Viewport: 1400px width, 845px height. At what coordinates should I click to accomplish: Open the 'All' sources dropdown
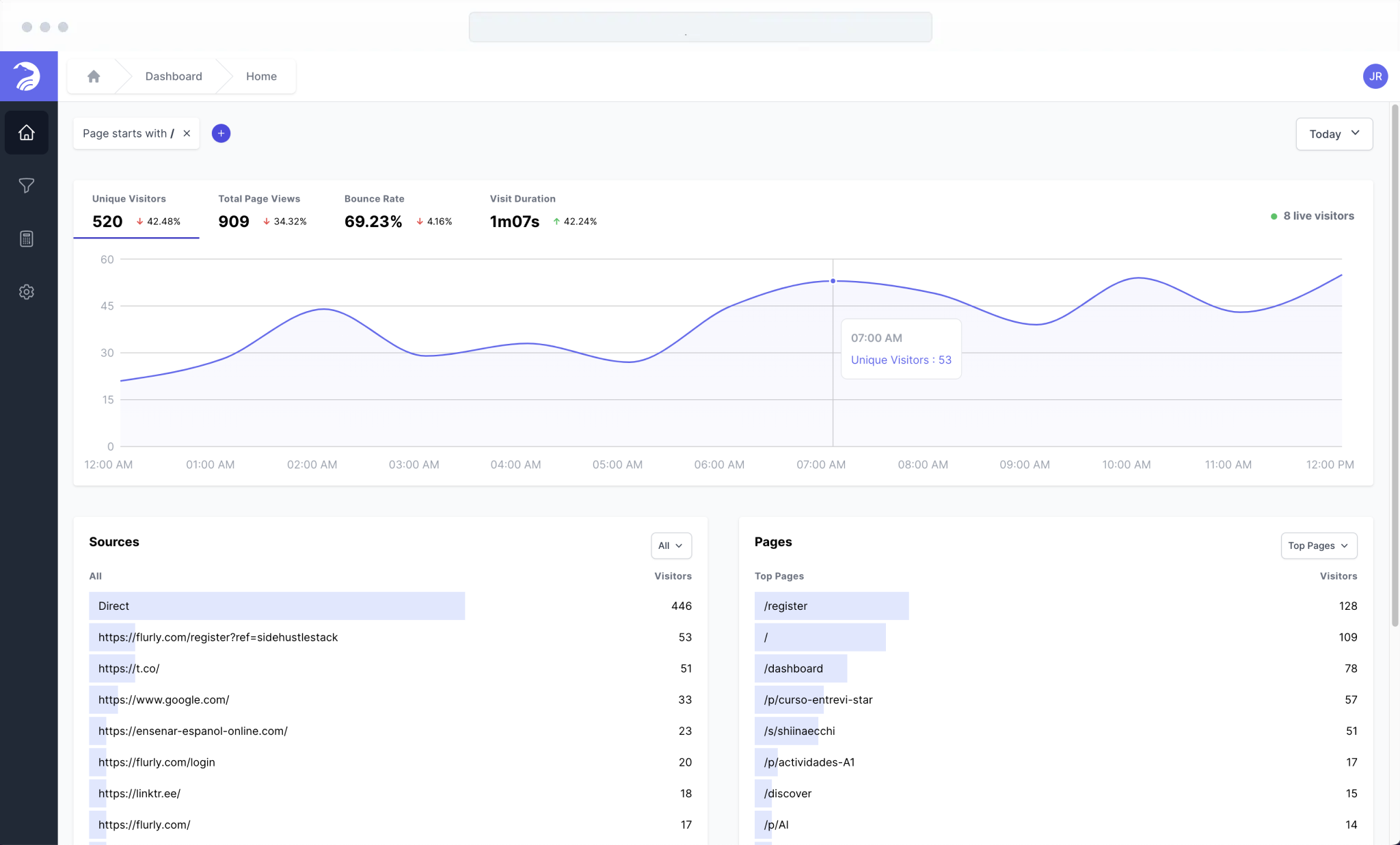tap(671, 546)
